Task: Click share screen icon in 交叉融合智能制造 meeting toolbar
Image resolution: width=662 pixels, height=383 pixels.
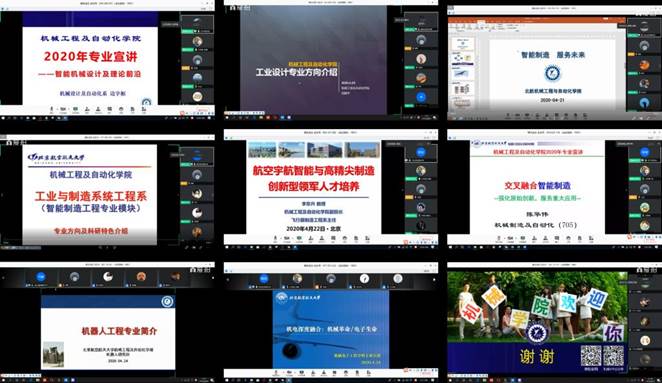Action: point(523,239)
